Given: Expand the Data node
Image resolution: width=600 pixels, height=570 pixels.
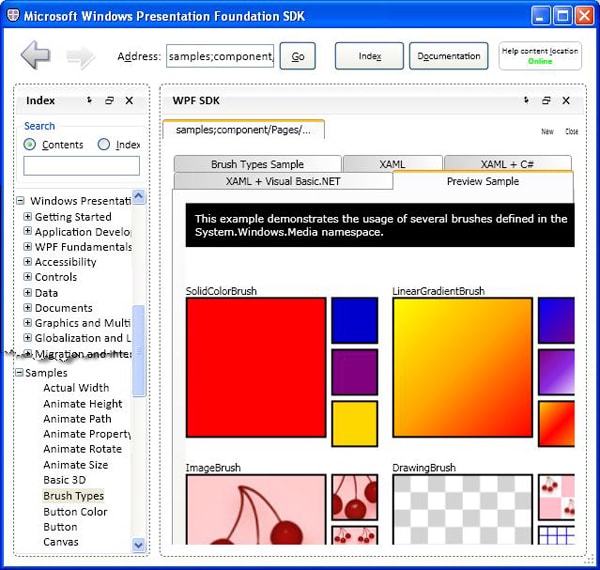Looking at the screenshot, I should click(x=28, y=293).
